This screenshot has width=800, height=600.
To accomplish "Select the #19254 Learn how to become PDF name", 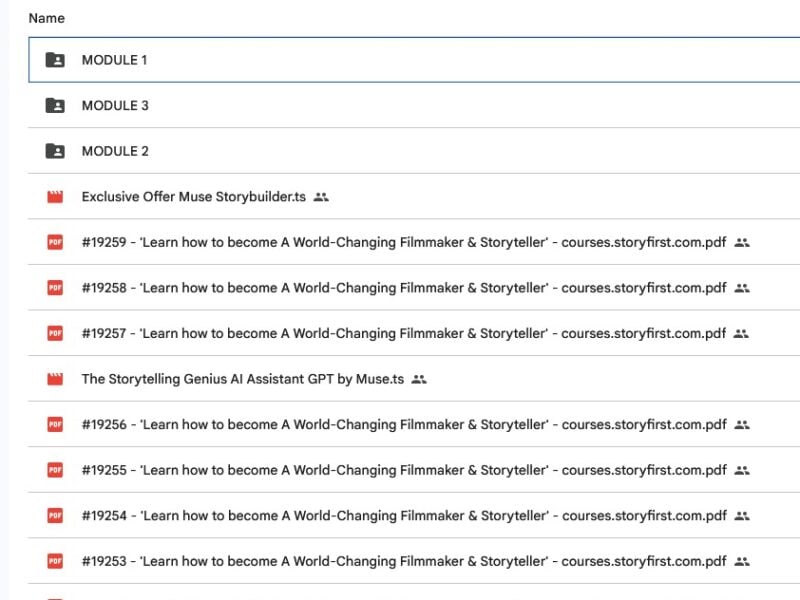I will click(404, 515).
